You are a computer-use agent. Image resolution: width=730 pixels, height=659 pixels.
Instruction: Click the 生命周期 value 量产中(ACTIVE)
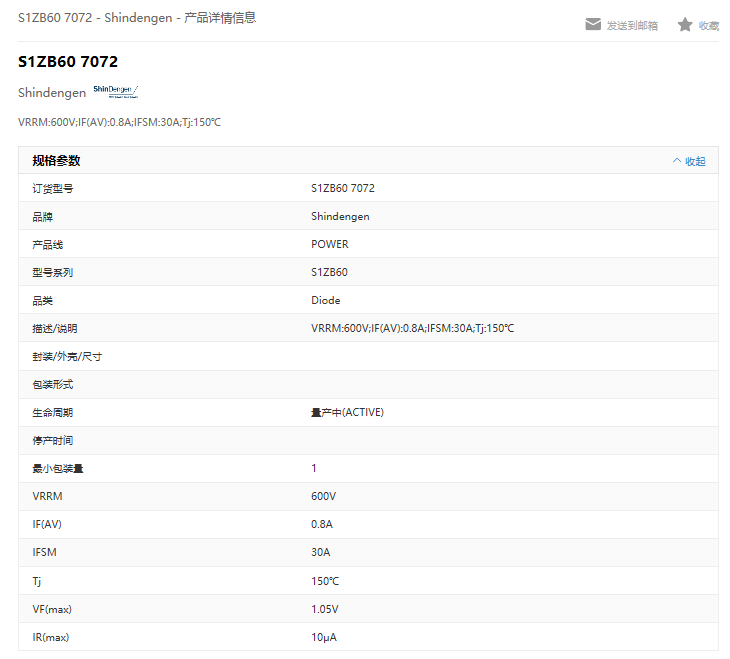point(347,412)
